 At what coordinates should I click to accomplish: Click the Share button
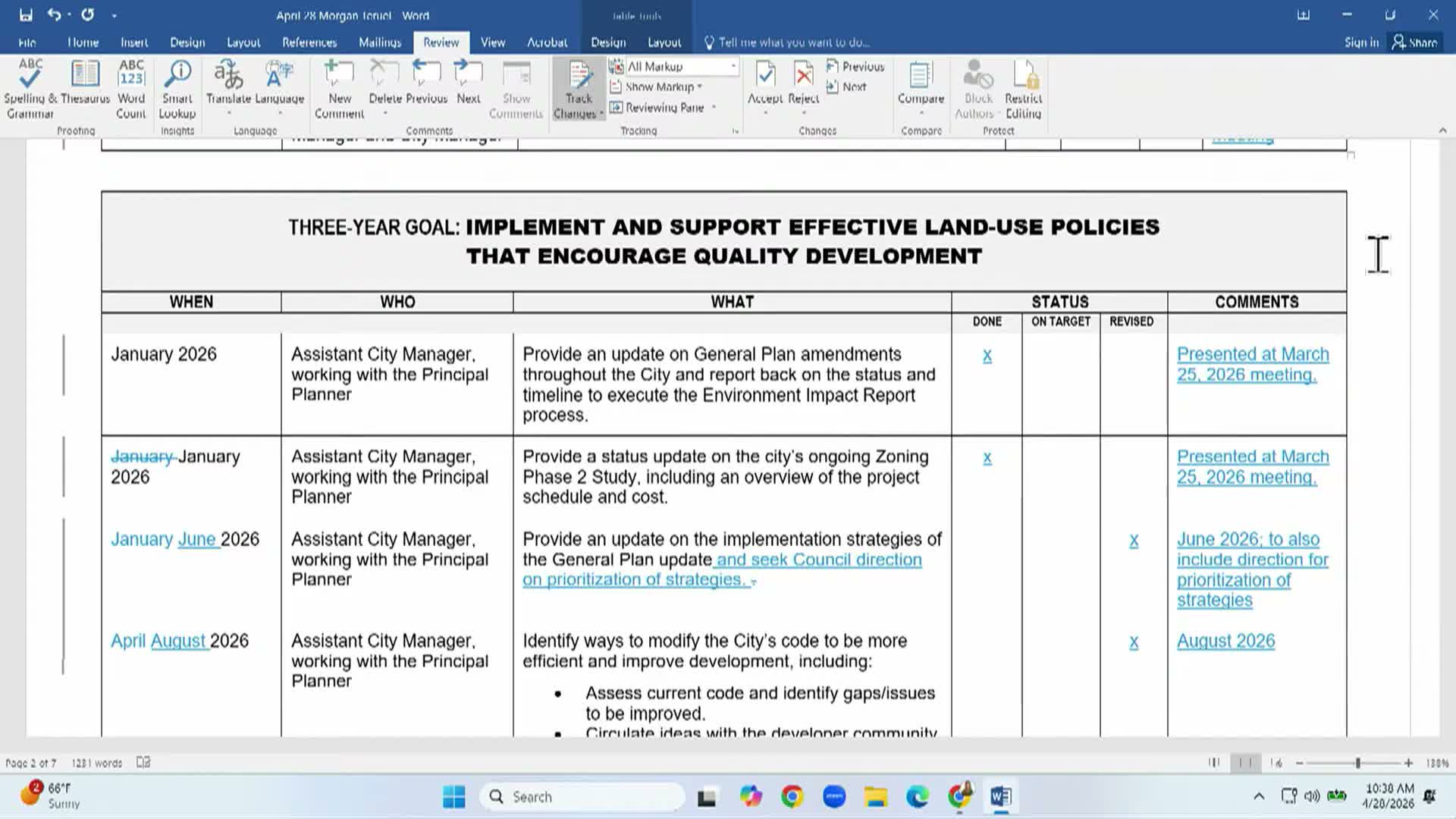tap(1415, 42)
